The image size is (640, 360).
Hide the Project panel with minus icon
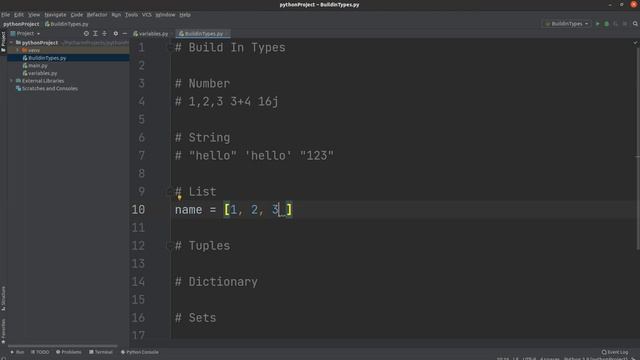[x=124, y=33]
